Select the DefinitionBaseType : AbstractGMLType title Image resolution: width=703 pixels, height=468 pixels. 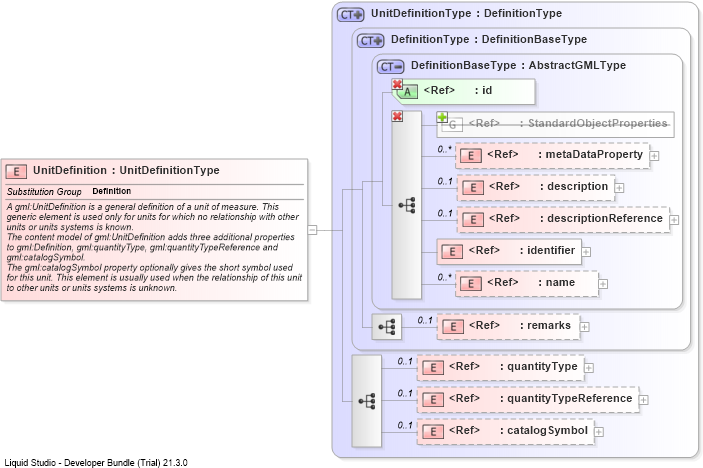pos(518,65)
